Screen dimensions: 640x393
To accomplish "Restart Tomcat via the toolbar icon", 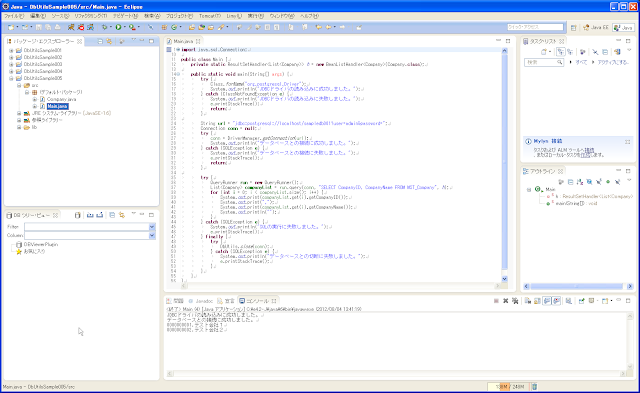I will click(x=90, y=27).
